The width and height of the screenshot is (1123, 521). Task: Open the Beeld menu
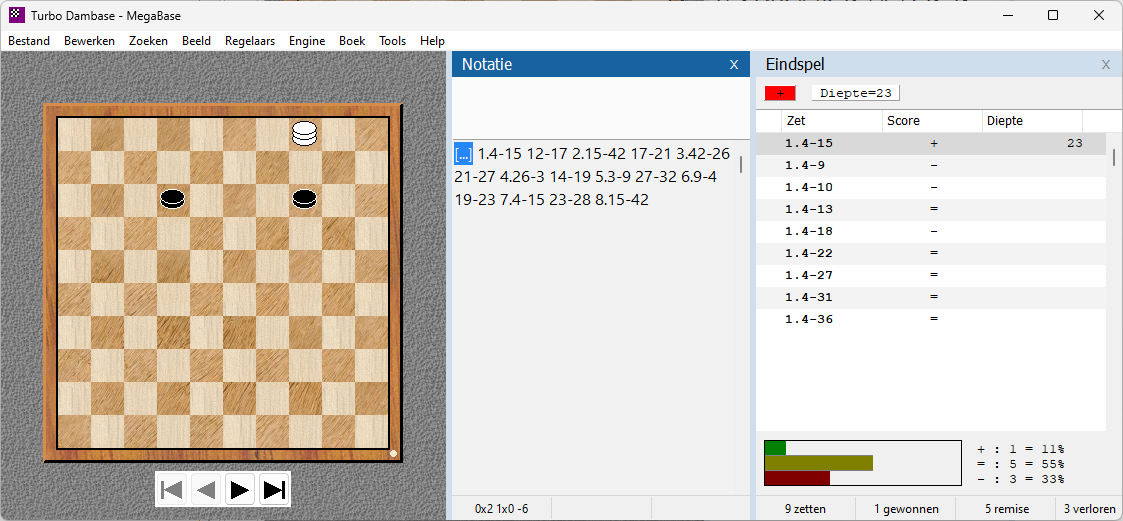pos(196,41)
